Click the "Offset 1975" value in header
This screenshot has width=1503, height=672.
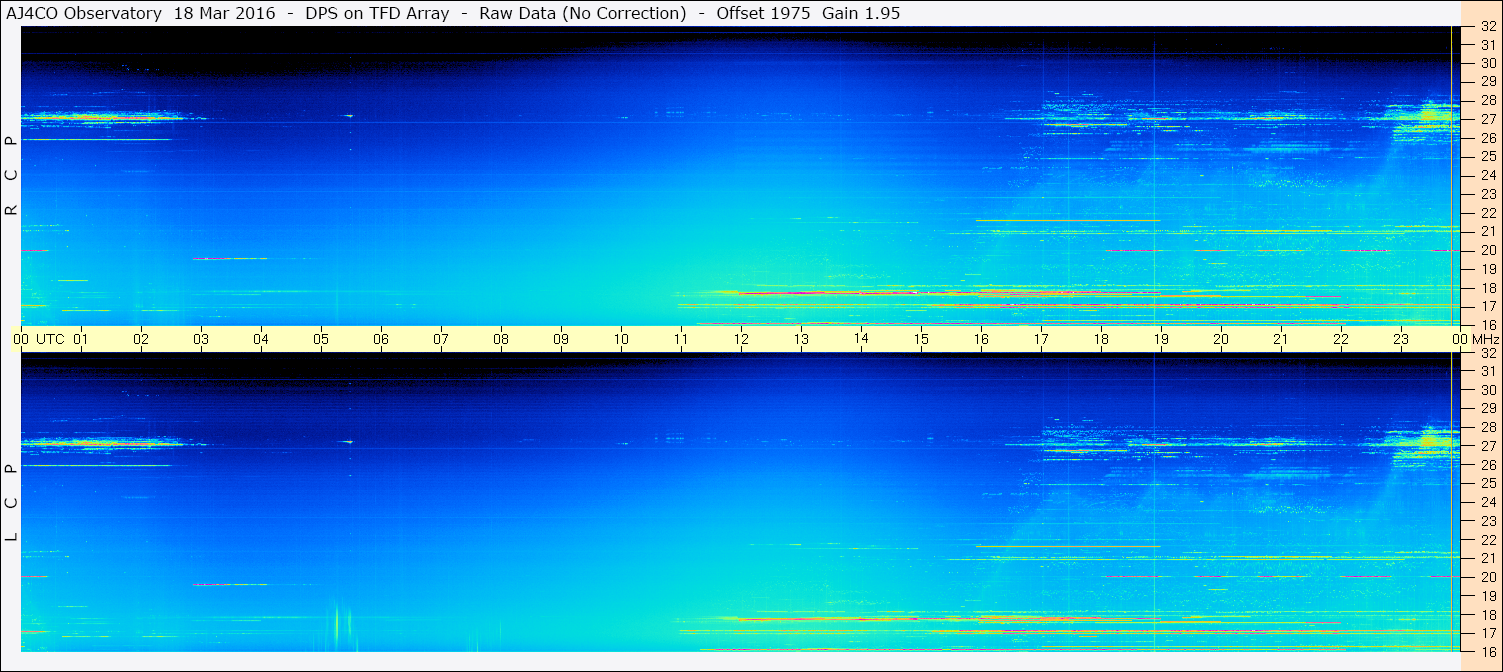coord(764,13)
